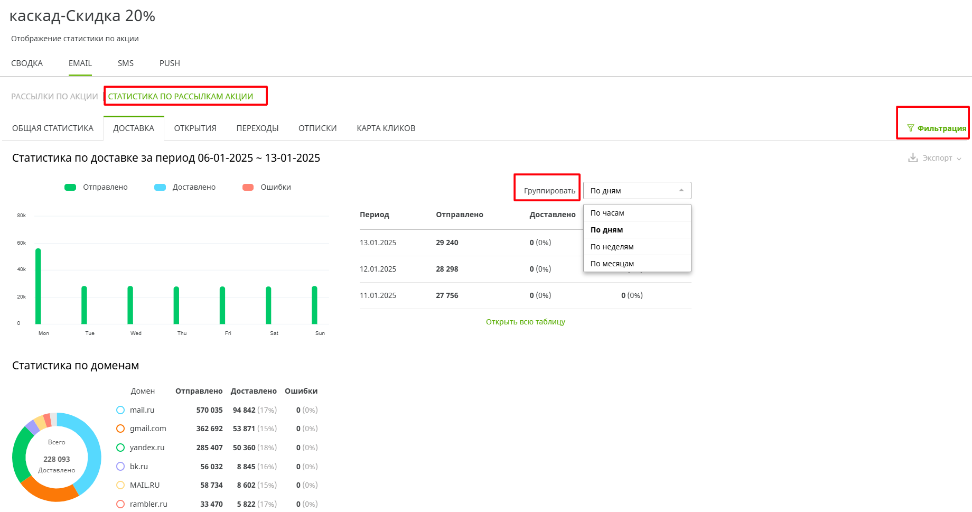The image size is (972, 512).
Task: Switch to the SMS tab
Action: pos(125,63)
